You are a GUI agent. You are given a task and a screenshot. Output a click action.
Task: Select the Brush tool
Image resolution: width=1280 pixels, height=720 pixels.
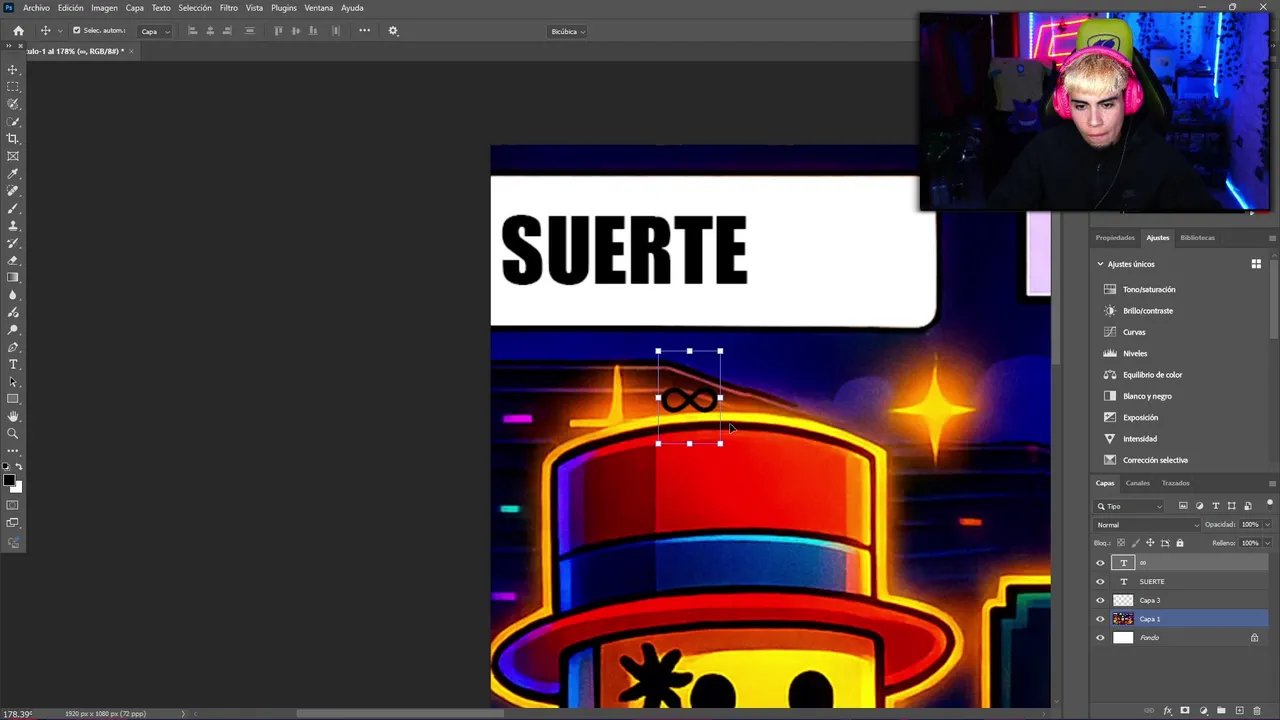point(13,208)
